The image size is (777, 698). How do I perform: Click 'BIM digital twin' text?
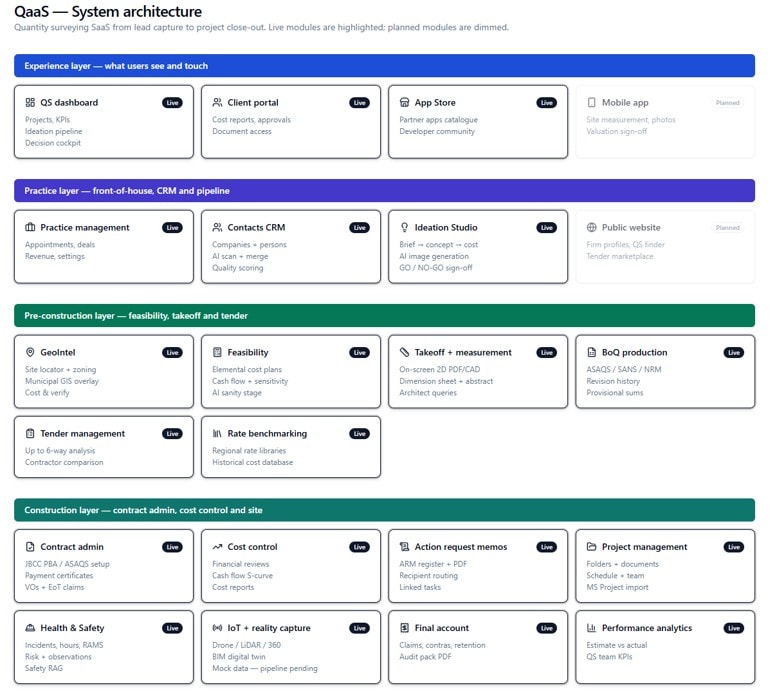(238, 657)
